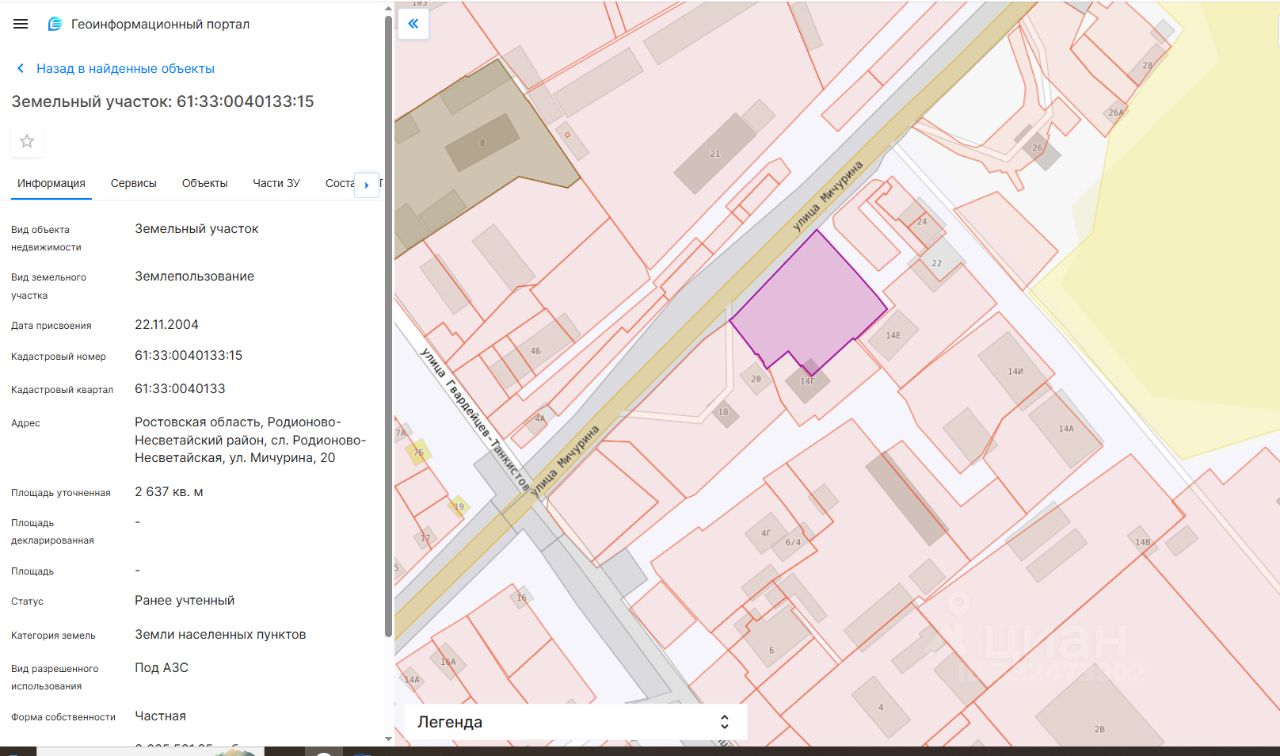Click the brown building 8 parcel
This screenshot has width=1280, height=756.
coord(482,143)
